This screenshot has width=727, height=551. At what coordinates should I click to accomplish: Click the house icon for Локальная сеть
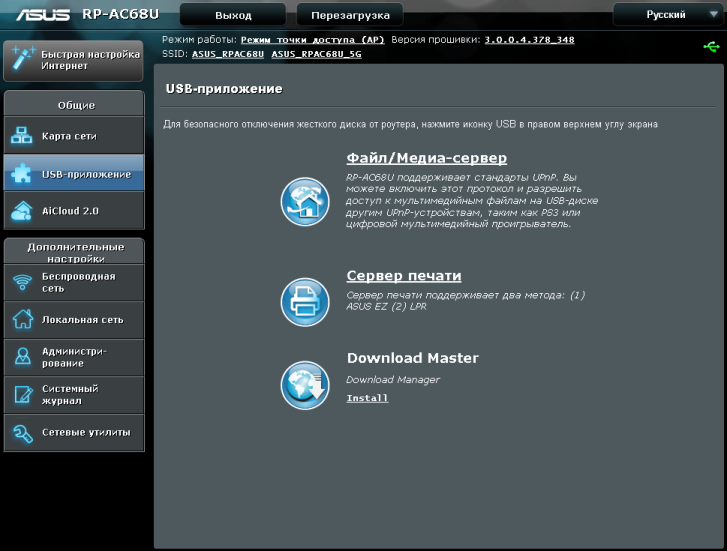click(23, 319)
